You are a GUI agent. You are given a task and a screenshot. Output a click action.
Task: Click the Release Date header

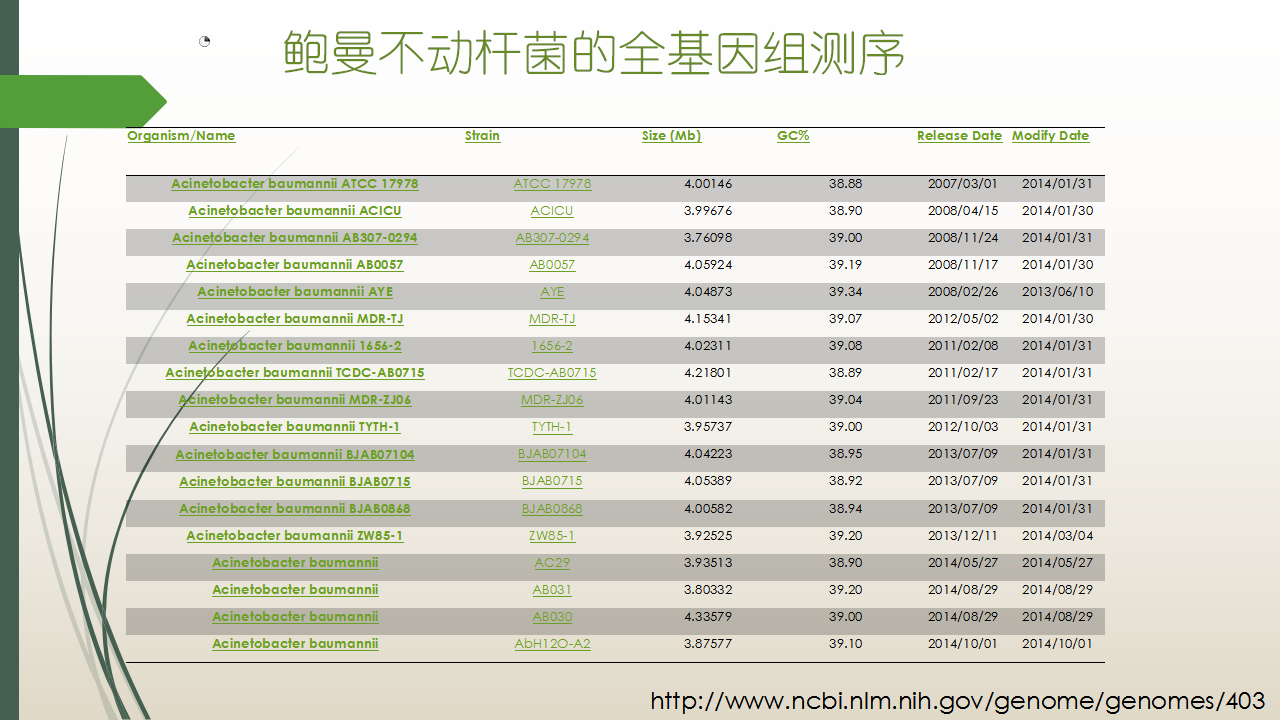(959, 136)
